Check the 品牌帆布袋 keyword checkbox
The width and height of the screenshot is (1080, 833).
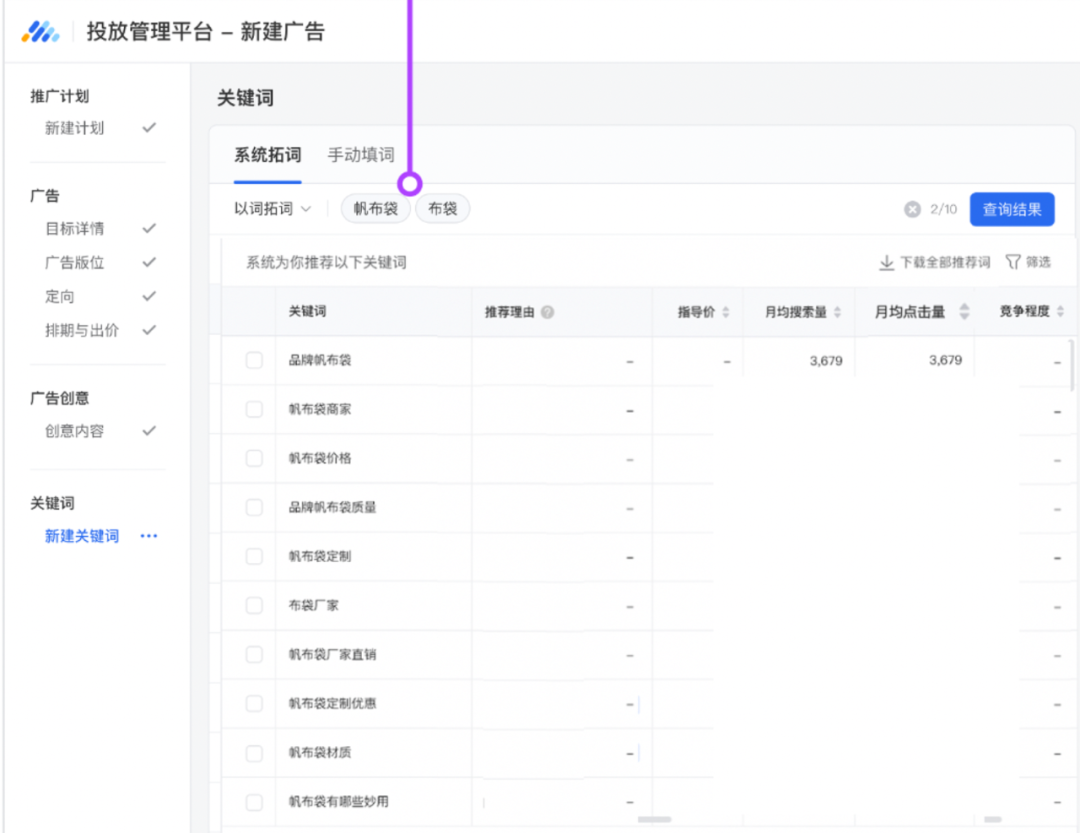pyautogui.click(x=254, y=360)
